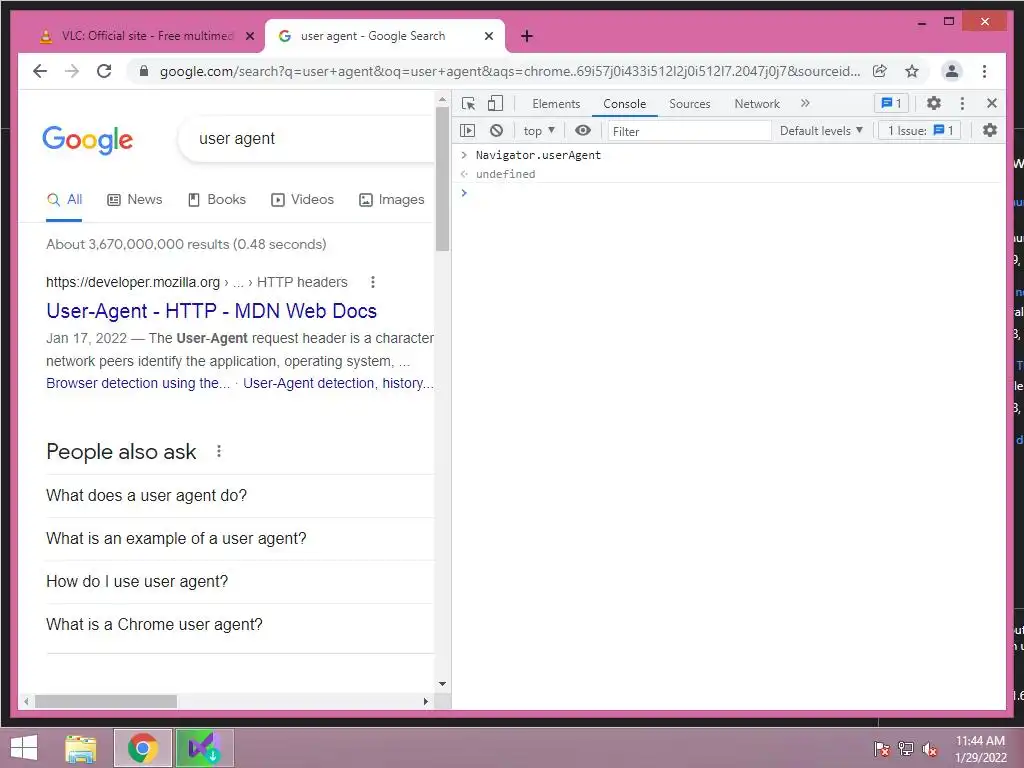
Task: Open the DevTools customize three-dot menu
Action: (x=962, y=103)
